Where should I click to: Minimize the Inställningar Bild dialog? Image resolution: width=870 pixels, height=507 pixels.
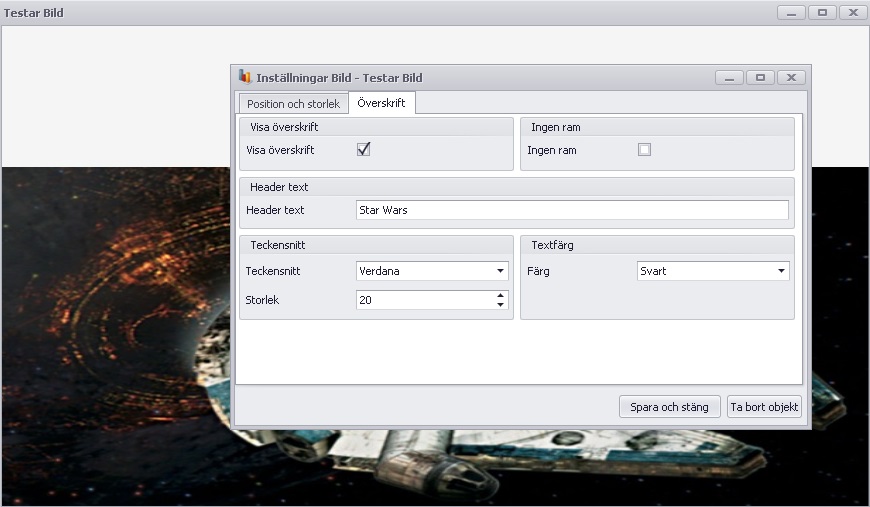(729, 78)
